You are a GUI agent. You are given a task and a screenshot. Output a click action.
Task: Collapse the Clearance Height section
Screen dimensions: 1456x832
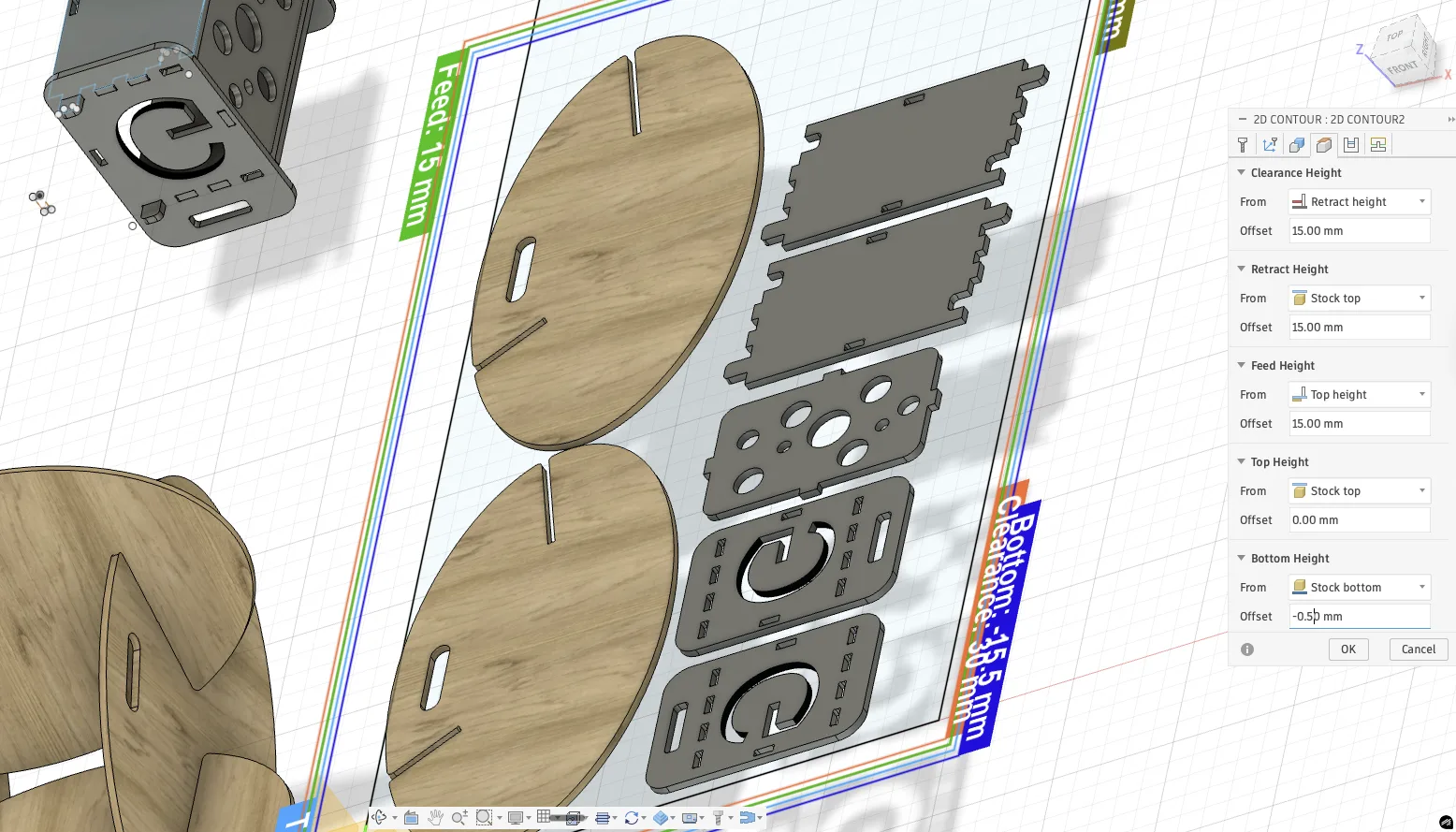1241,172
